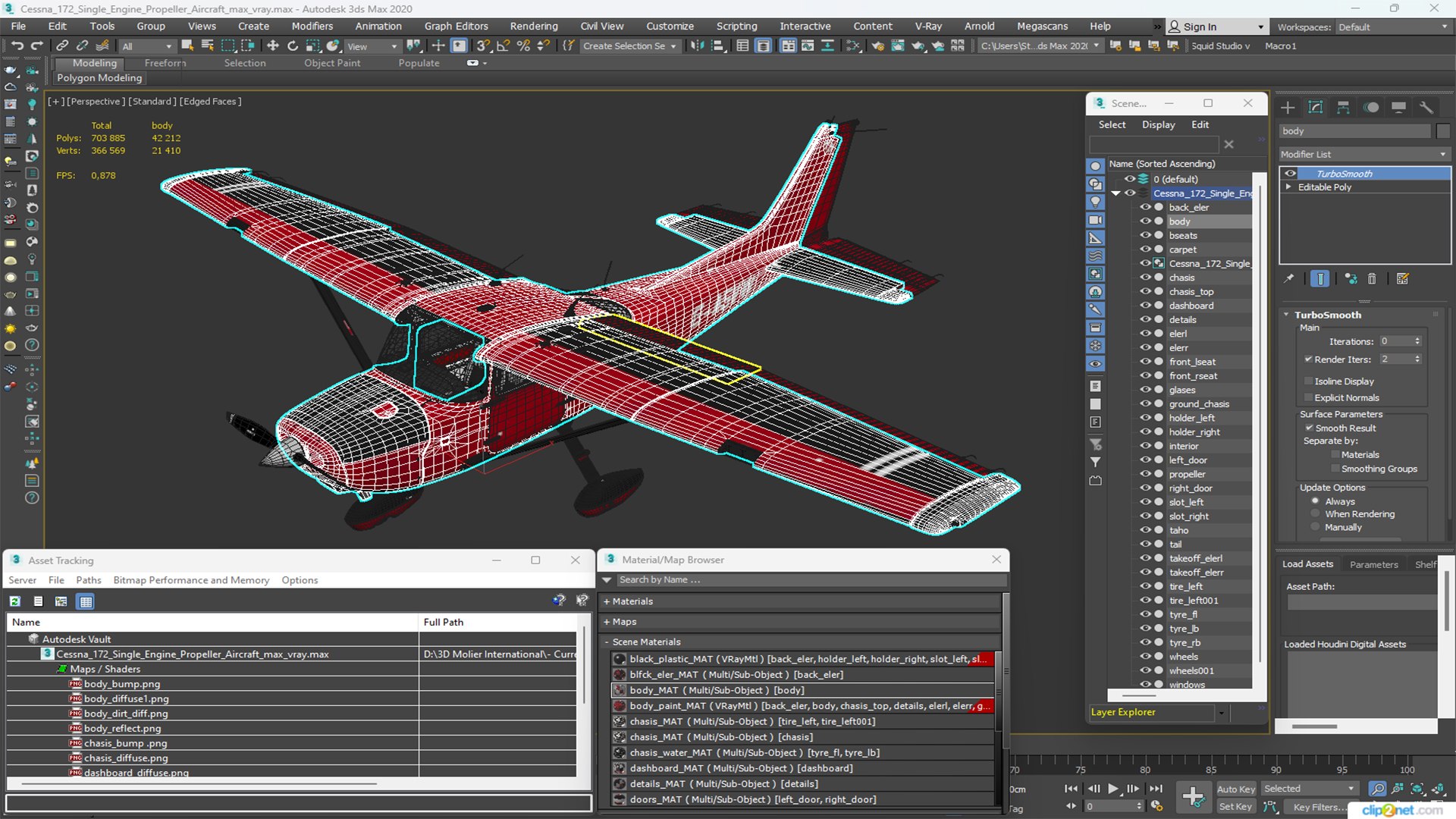Check Separate by Smoothing Groups
This screenshot has height=819, width=1456.
pyautogui.click(x=1335, y=469)
